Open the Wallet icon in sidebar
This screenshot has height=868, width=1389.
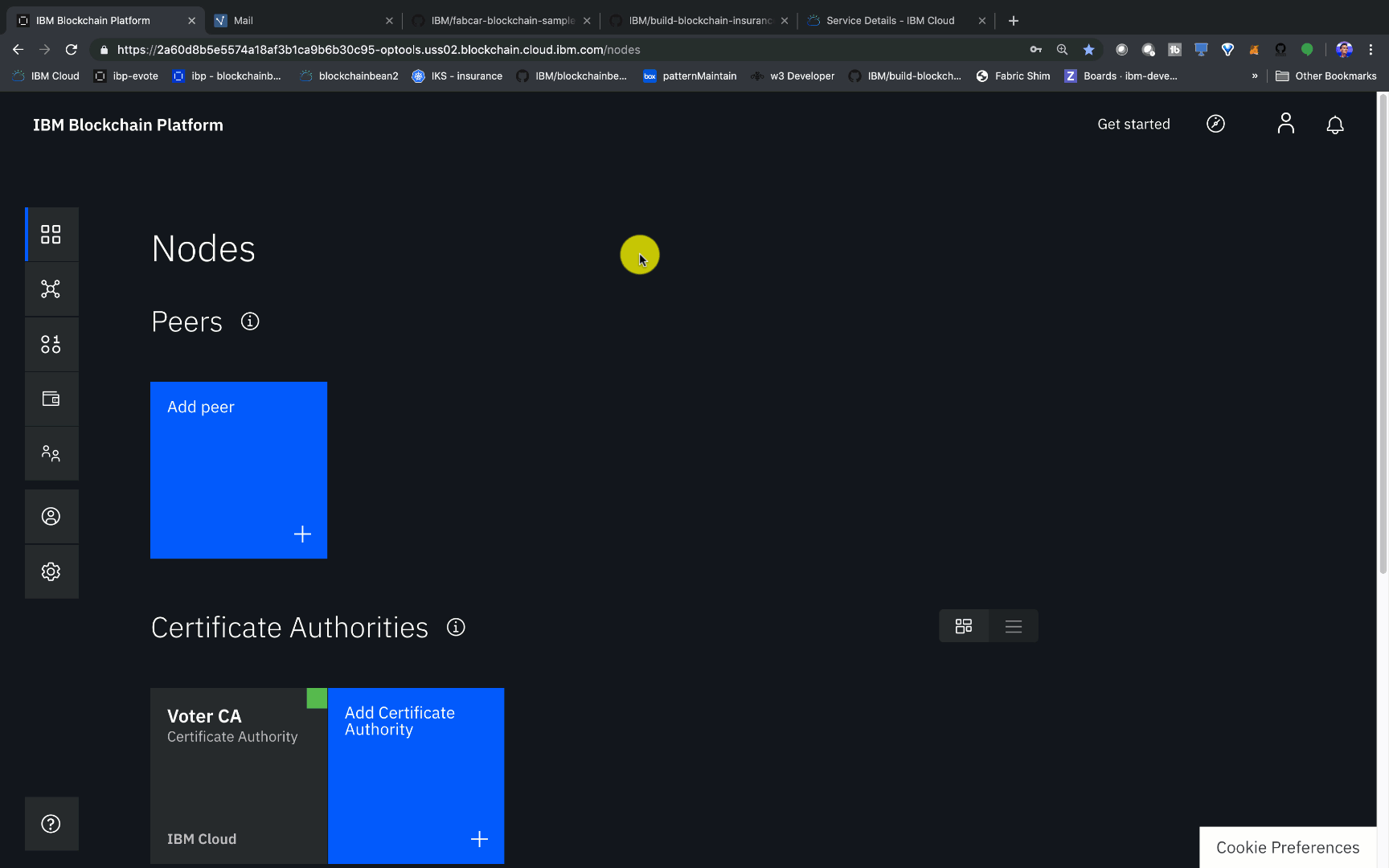[x=51, y=399]
